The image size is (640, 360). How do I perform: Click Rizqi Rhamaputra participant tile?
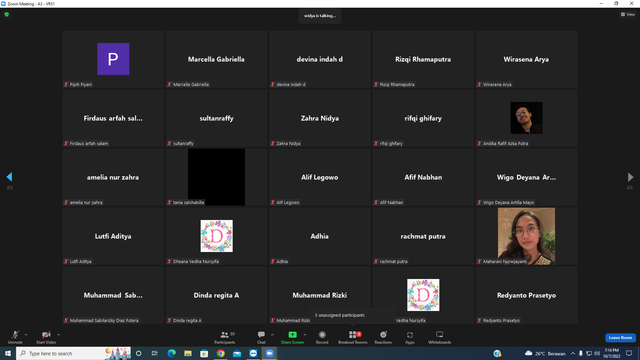423,59
